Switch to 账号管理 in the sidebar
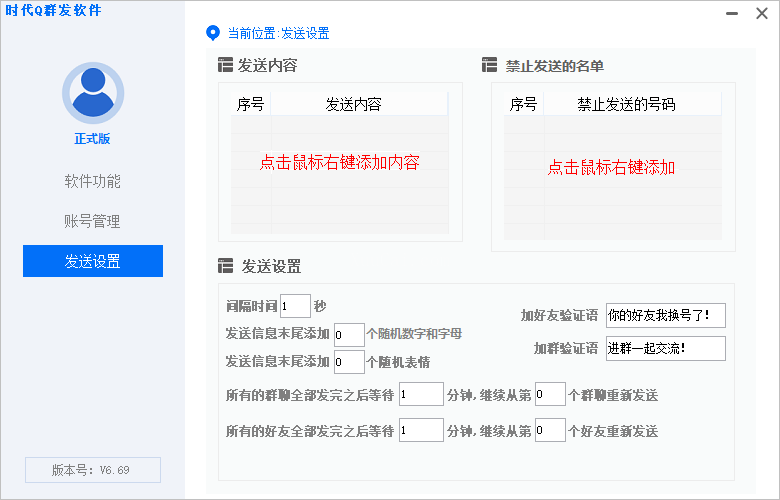Screen dimensions: 780x500 pos(92,221)
